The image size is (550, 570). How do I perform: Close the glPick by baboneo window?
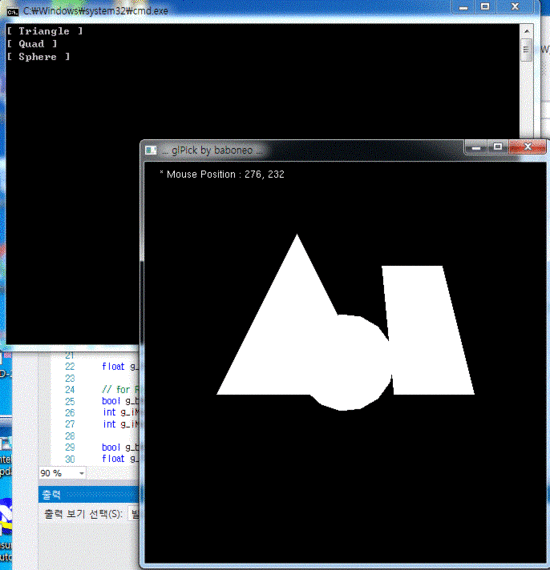[x=527, y=147]
